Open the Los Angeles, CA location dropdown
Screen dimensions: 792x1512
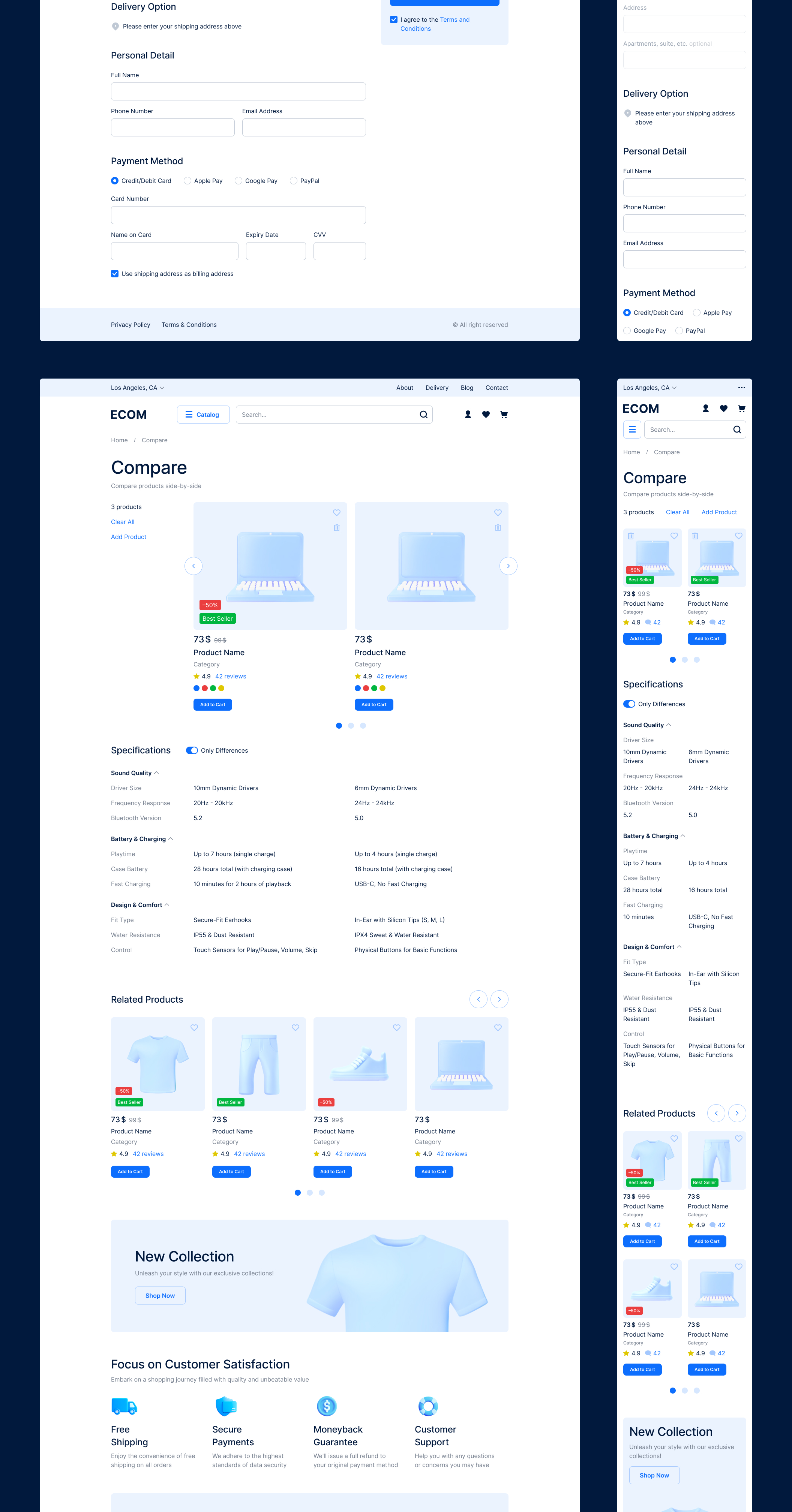(137, 388)
